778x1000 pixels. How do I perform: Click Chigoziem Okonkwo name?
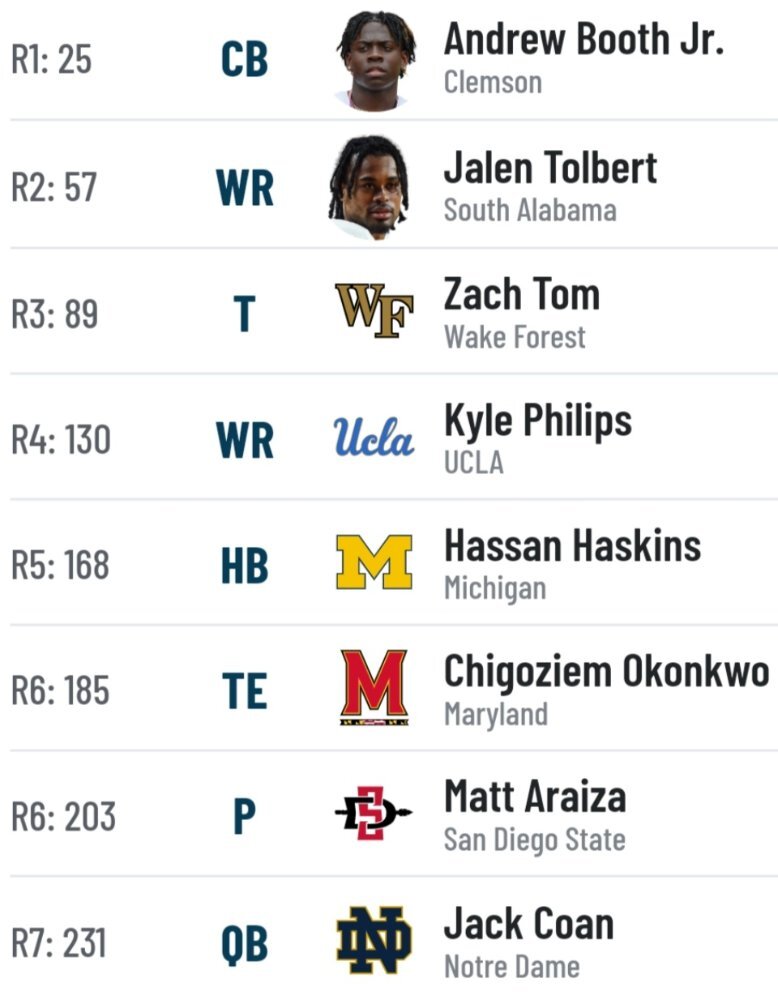pyautogui.click(x=606, y=673)
